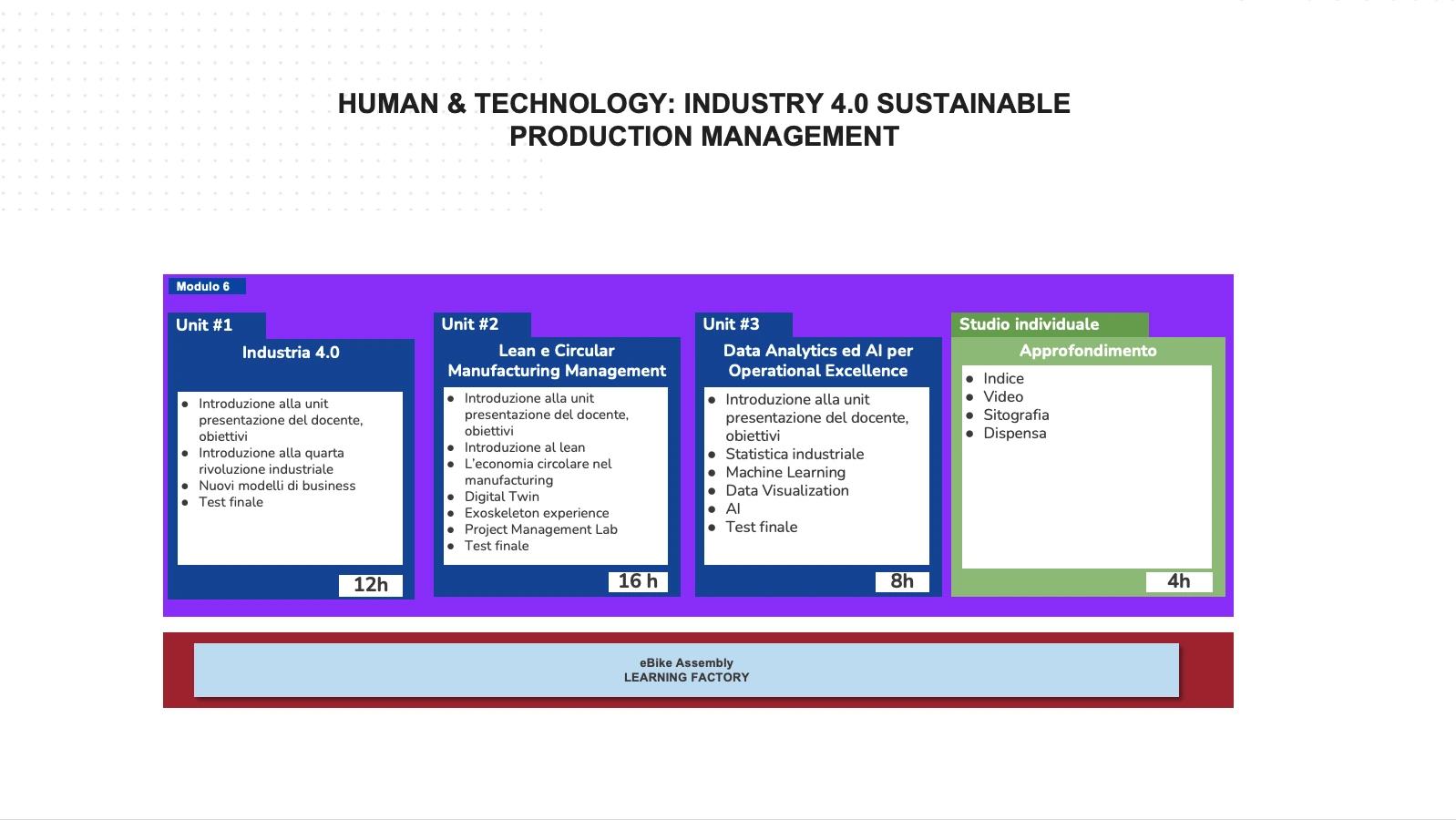1456x820 pixels.
Task: Click the 12h duration box
Action: click(x=371, y=585)
